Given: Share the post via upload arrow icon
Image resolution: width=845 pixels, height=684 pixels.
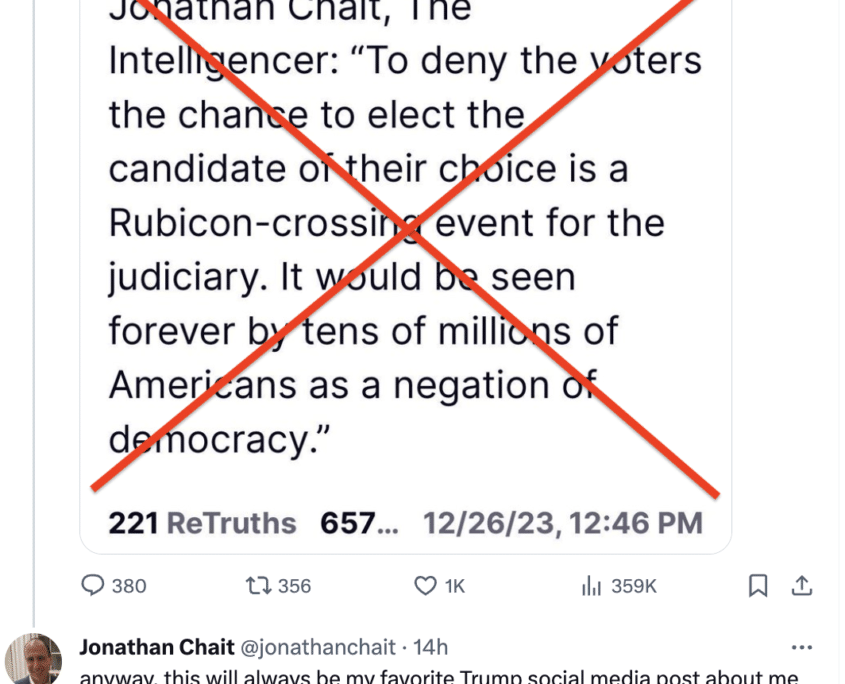Looking at the screenshot, I should pos(801,585).
